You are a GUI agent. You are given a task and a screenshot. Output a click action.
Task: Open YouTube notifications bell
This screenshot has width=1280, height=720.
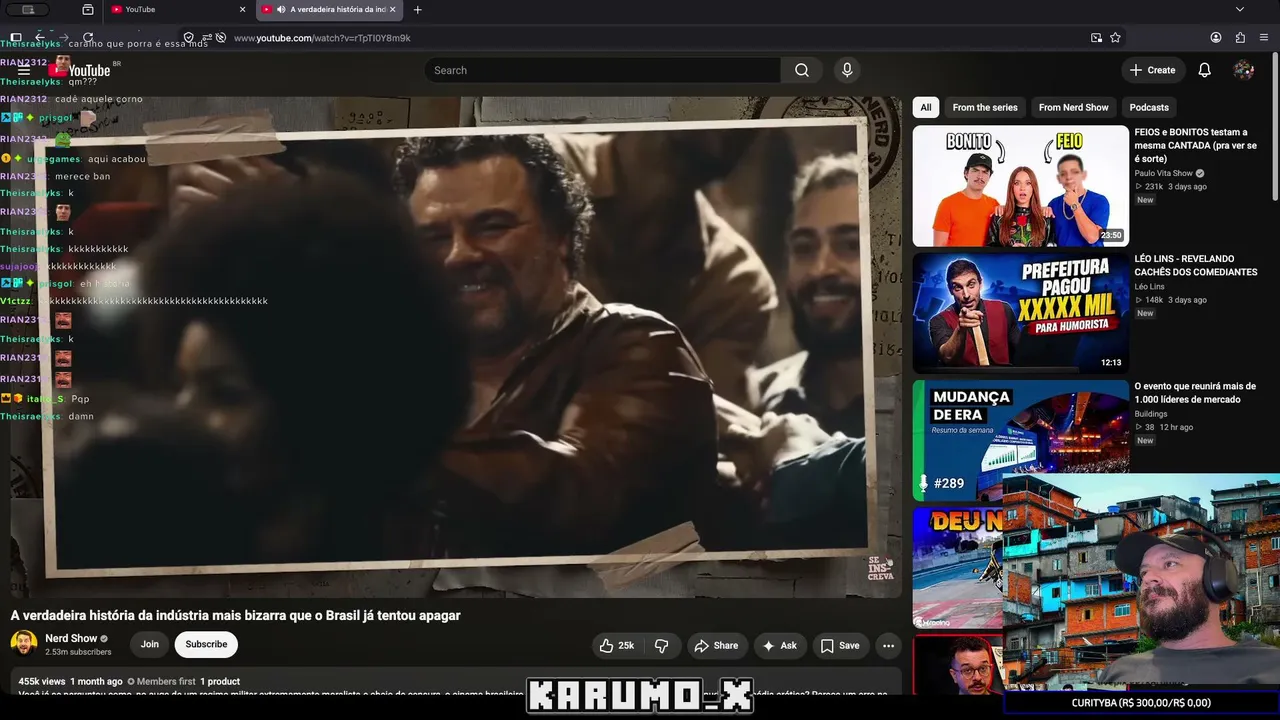pyautogui.click(x=1205, y=70)
